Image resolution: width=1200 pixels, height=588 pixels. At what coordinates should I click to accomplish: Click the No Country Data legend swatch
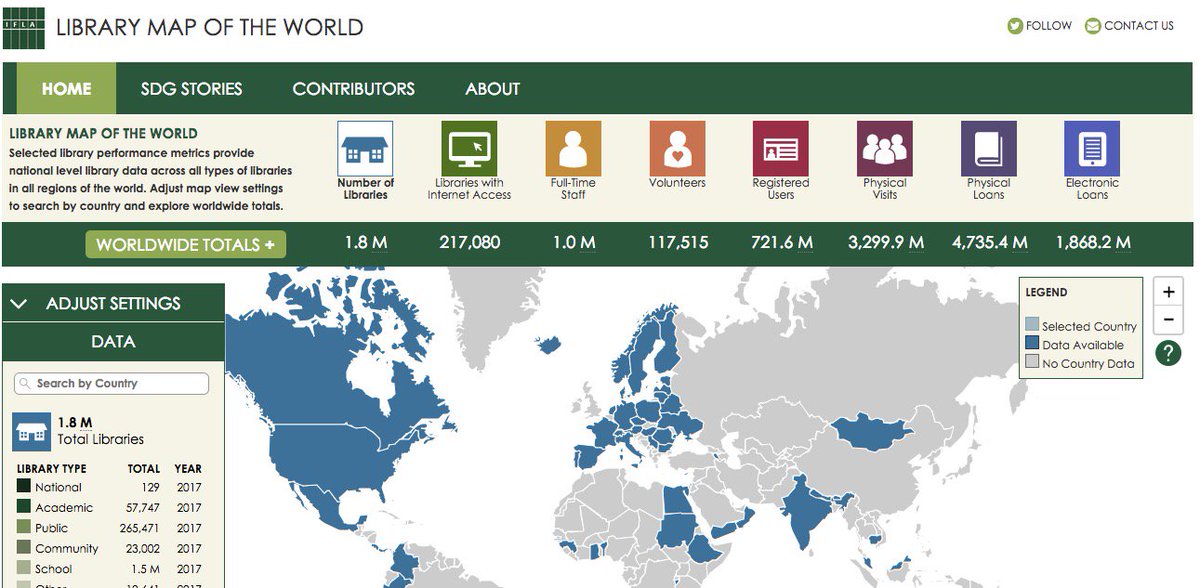[x=1032, y=363]
